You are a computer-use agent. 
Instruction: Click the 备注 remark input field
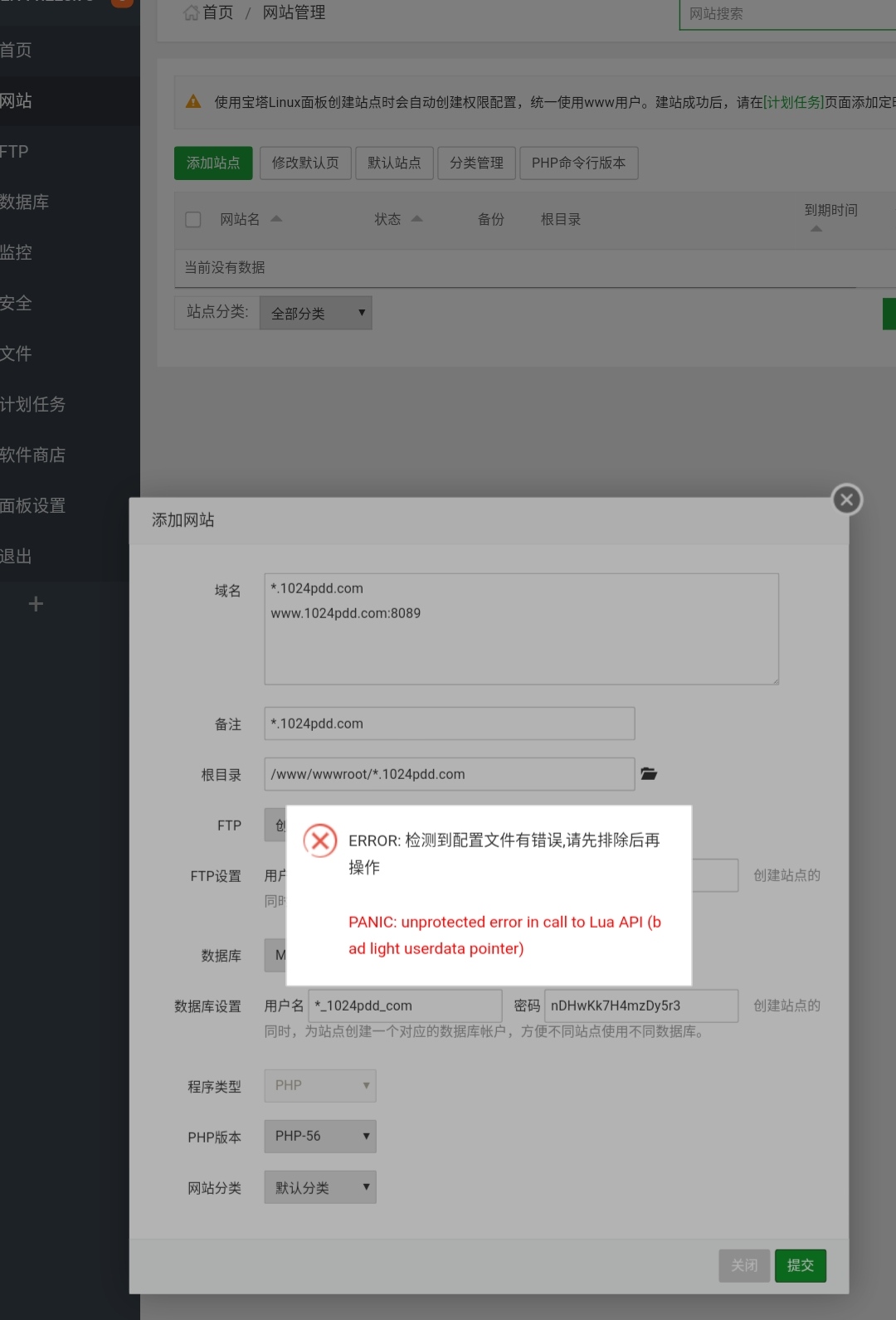449,723
